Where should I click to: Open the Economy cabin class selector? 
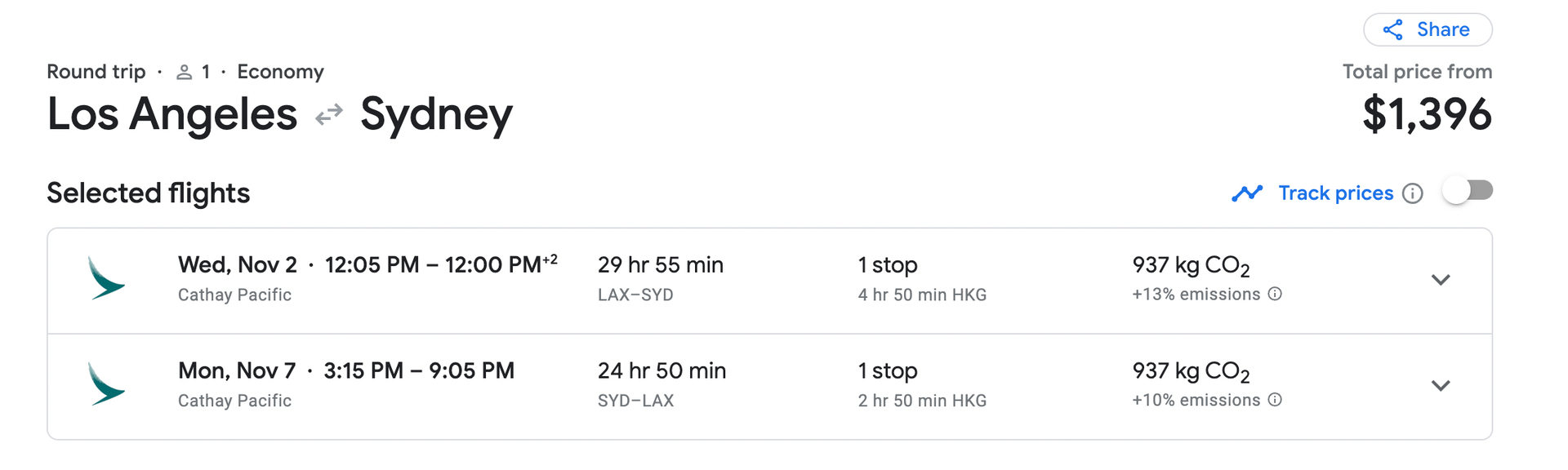(280, 72)
